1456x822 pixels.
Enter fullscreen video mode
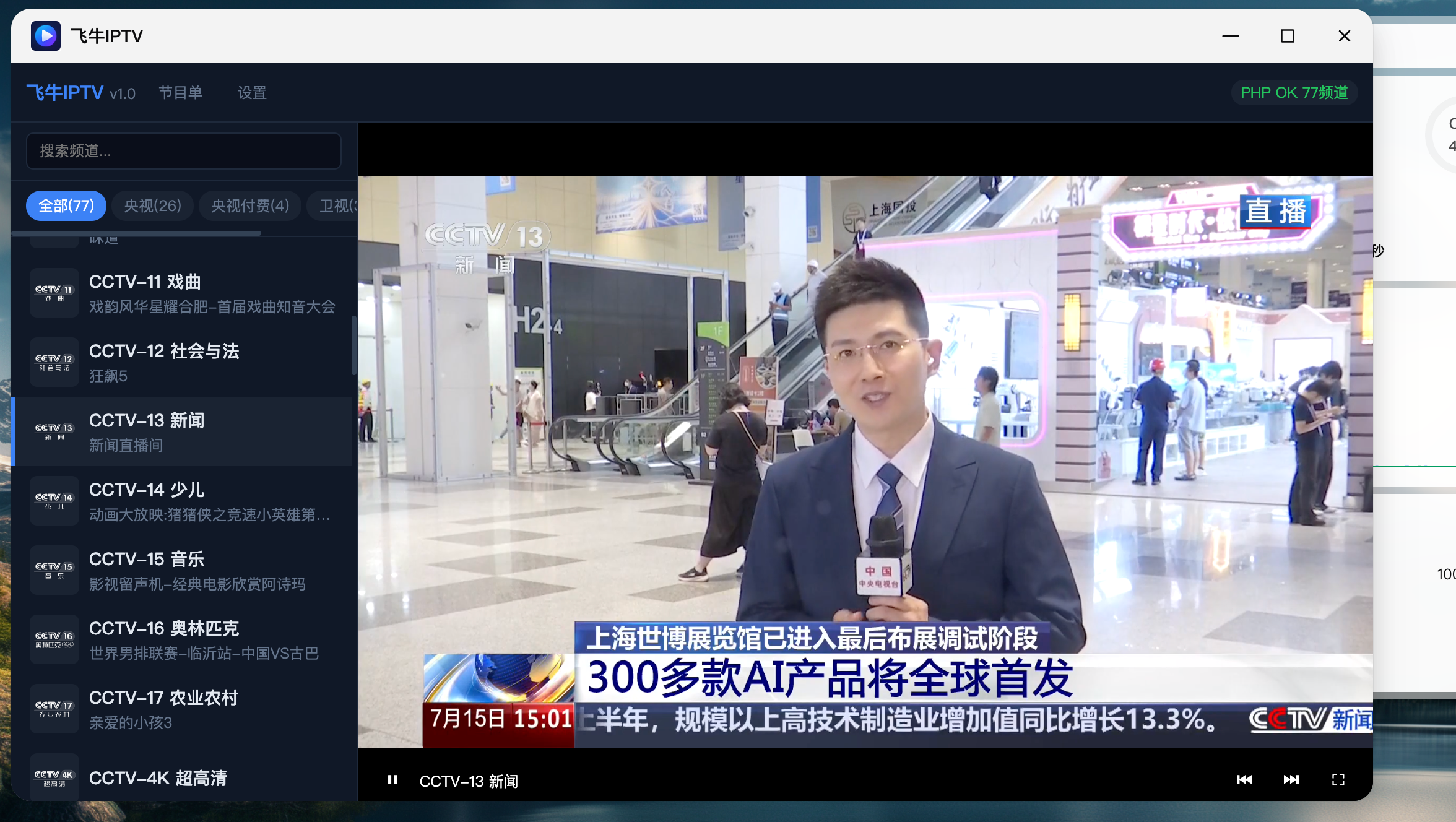coord(1338,780)
